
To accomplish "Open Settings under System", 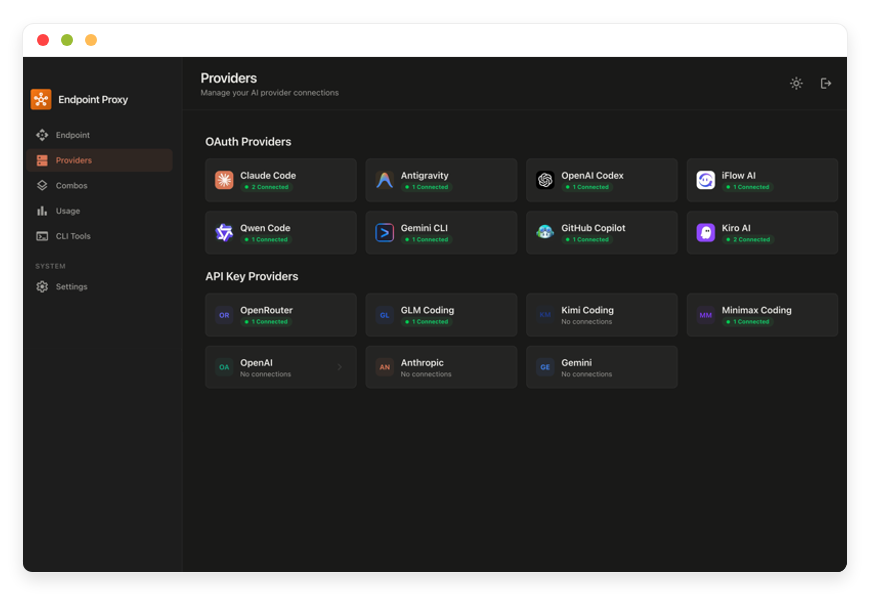I will click(x=99, y=286).
